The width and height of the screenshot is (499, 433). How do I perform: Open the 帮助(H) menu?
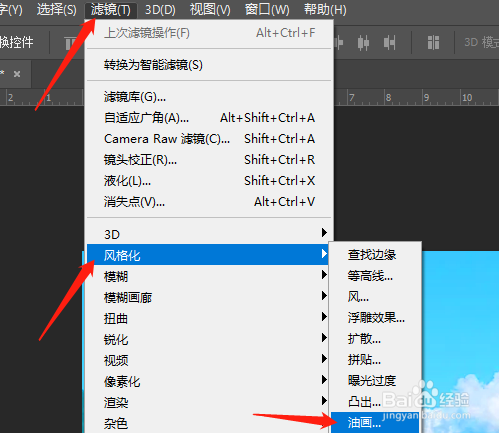tap(325, 9)
